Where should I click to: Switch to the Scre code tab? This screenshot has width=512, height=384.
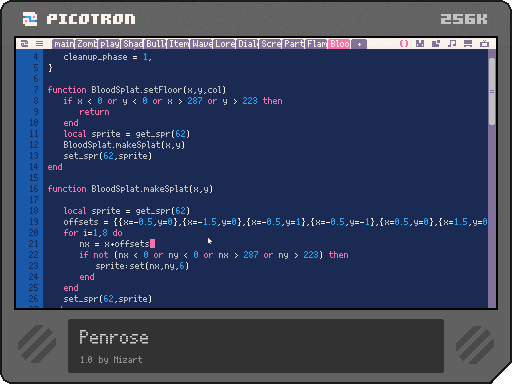271,44
